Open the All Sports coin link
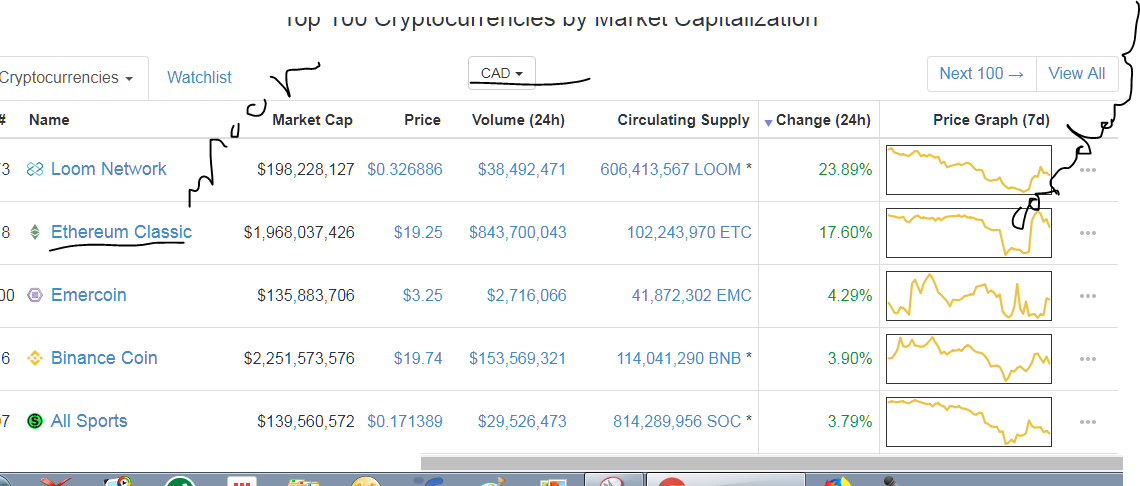 click(x=89, y=421)
